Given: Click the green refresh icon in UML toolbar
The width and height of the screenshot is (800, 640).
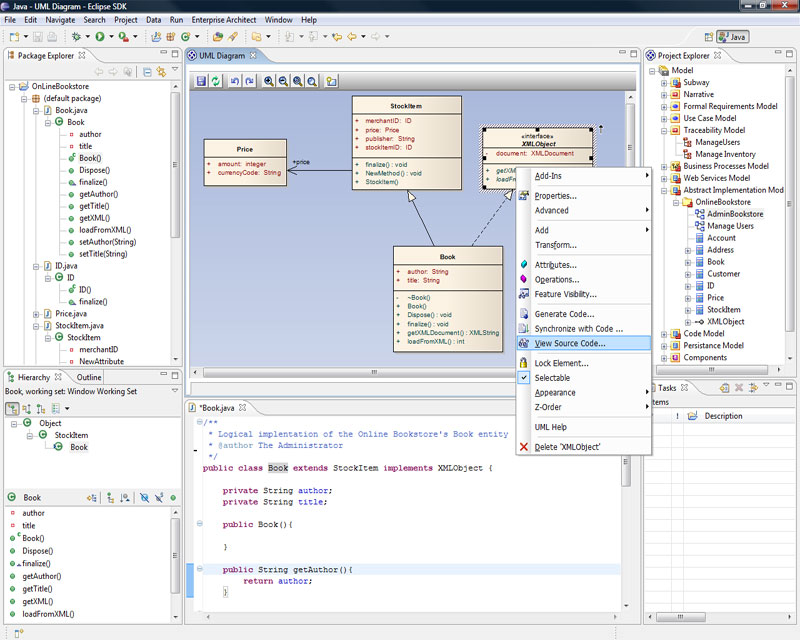Looking at the screenshot, I should point(216,81).
